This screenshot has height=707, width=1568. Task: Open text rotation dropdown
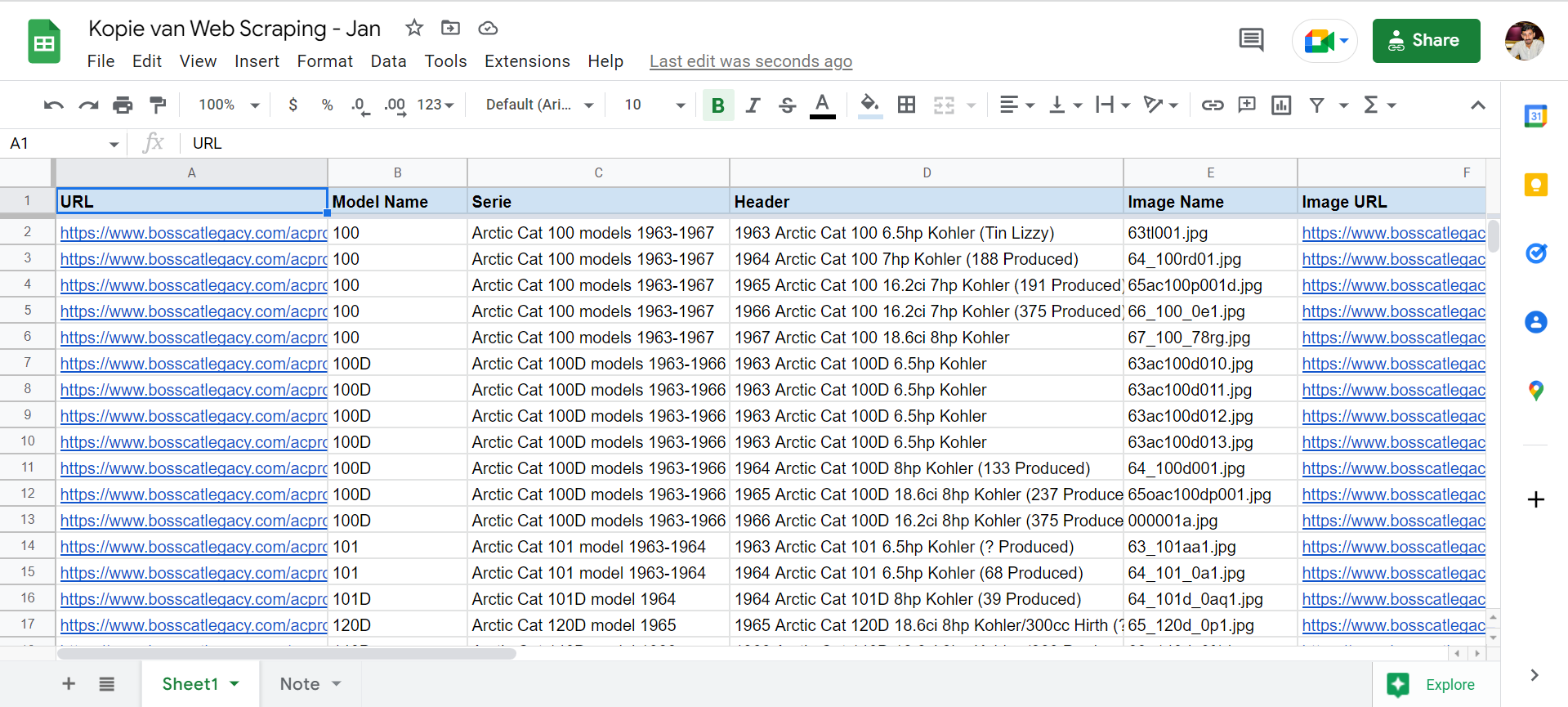tap(1161, 105)
